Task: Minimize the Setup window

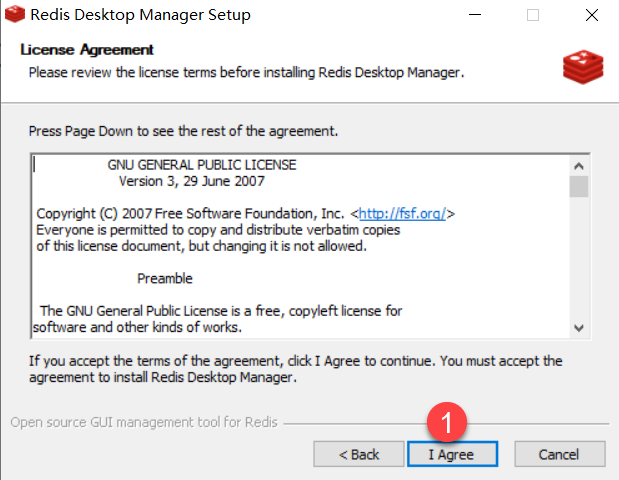Action: (x=475, y=15)
